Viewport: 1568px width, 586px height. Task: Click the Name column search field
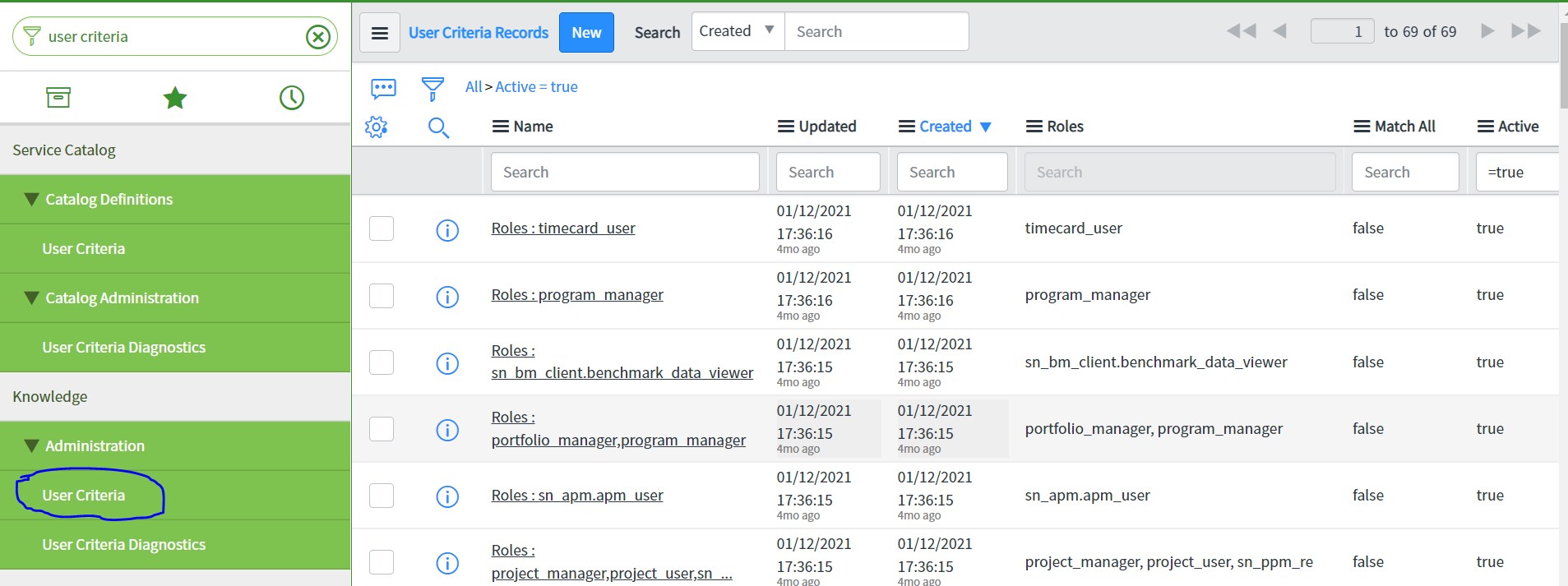(x=625, y=173)
